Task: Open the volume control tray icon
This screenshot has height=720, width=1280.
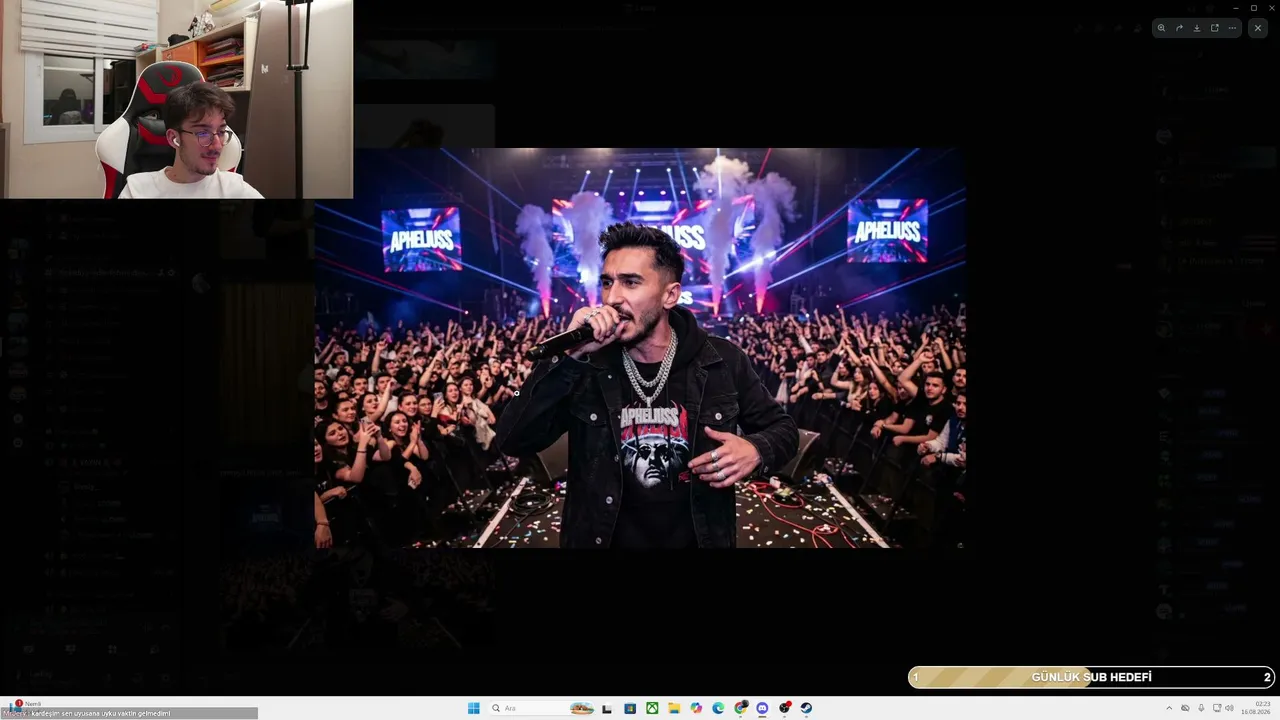Action: click(1229, 708)
